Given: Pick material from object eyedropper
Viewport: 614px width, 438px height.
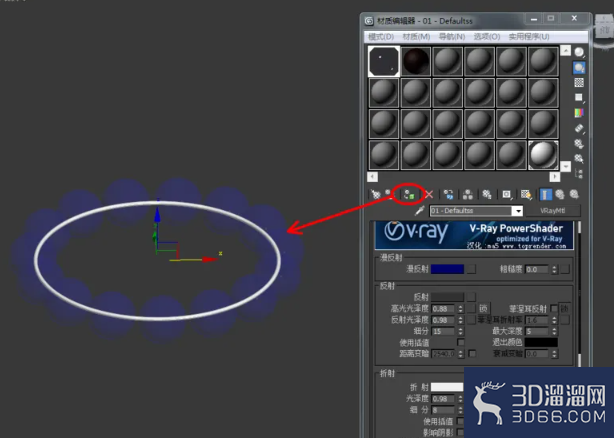Looking at the screenshot, I should point(419,211).
